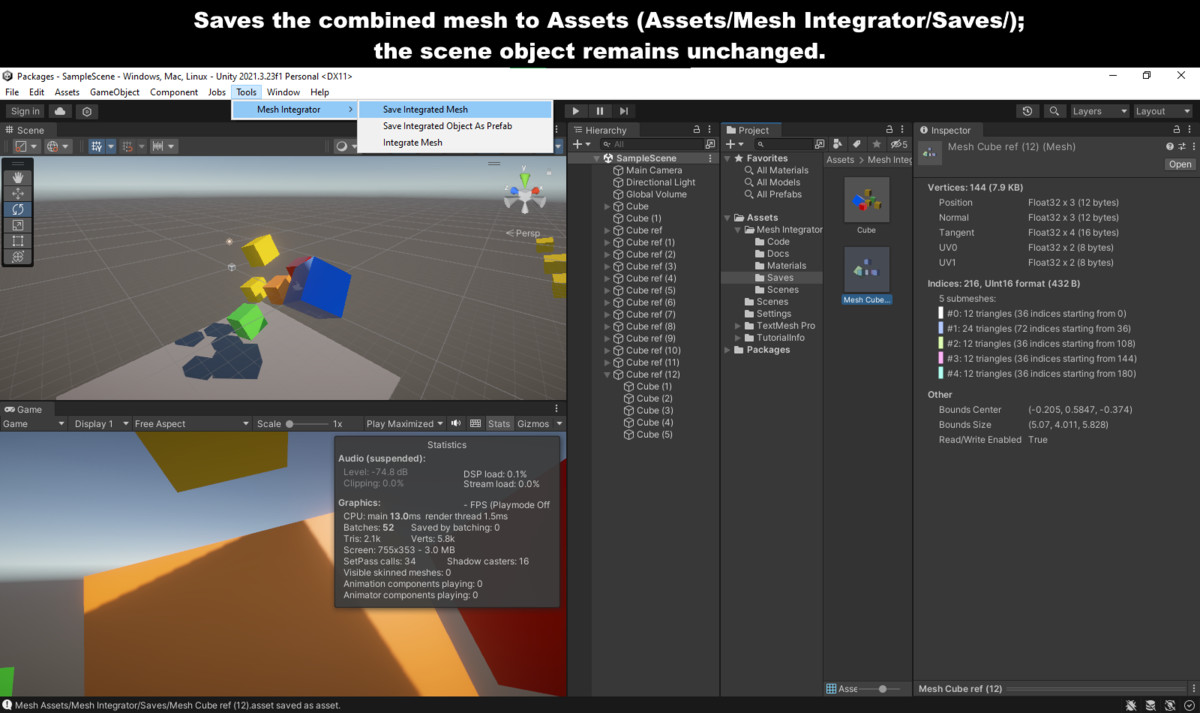
Task: Open the cloud services icon
Action: 60,111
